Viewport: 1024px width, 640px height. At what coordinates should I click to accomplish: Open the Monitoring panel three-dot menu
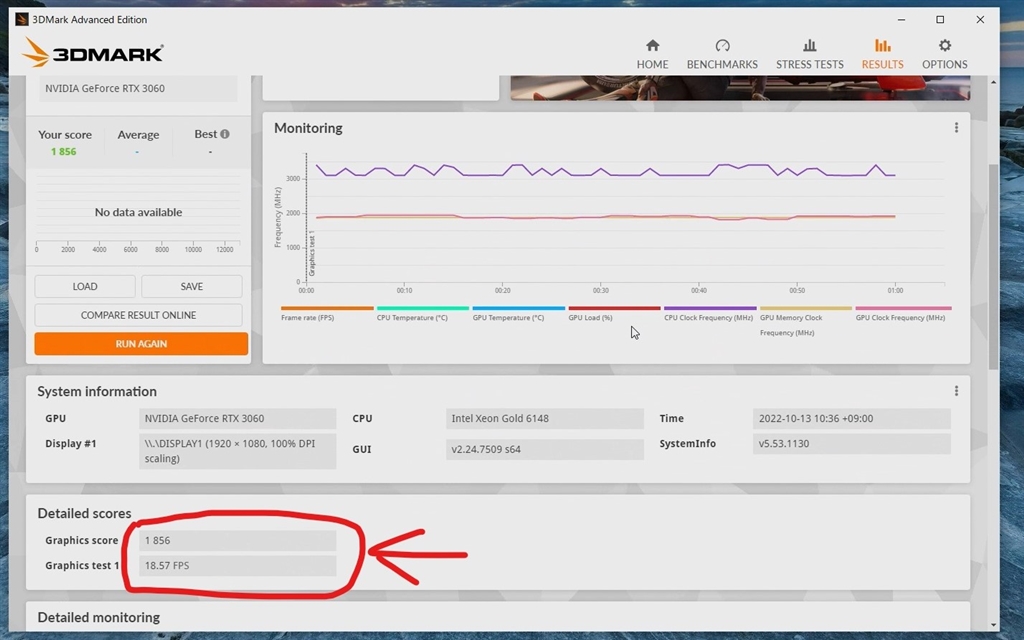coord(956,128)
